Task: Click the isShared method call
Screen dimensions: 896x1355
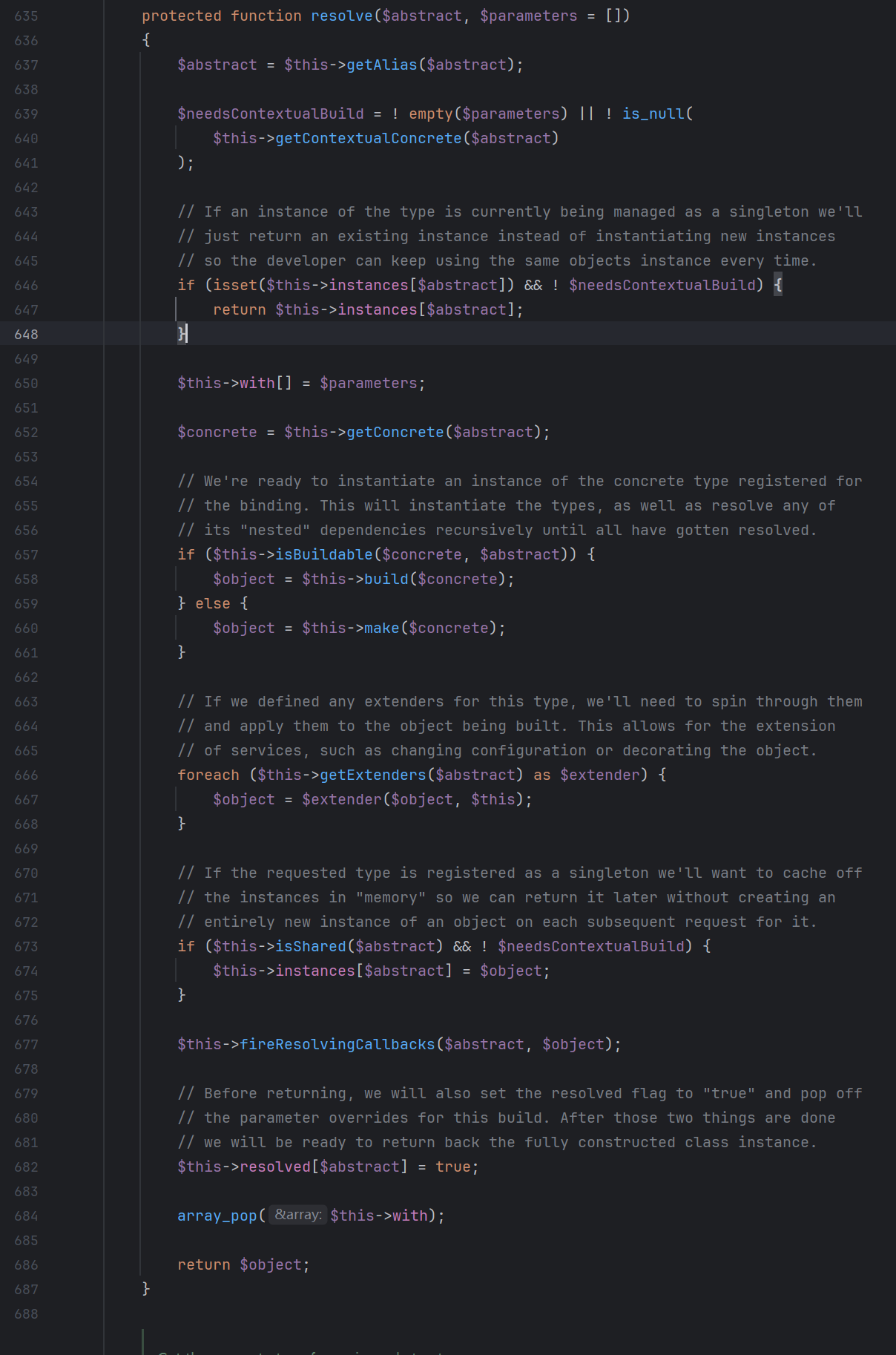Action: point(311,947)
